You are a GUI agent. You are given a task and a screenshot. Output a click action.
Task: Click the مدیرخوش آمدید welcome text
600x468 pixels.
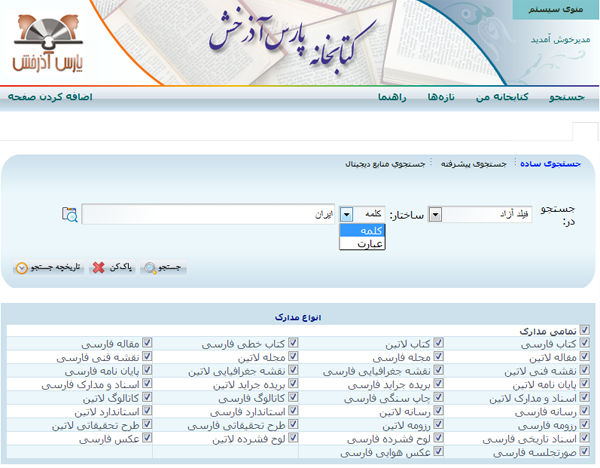[x=561, y=39]
